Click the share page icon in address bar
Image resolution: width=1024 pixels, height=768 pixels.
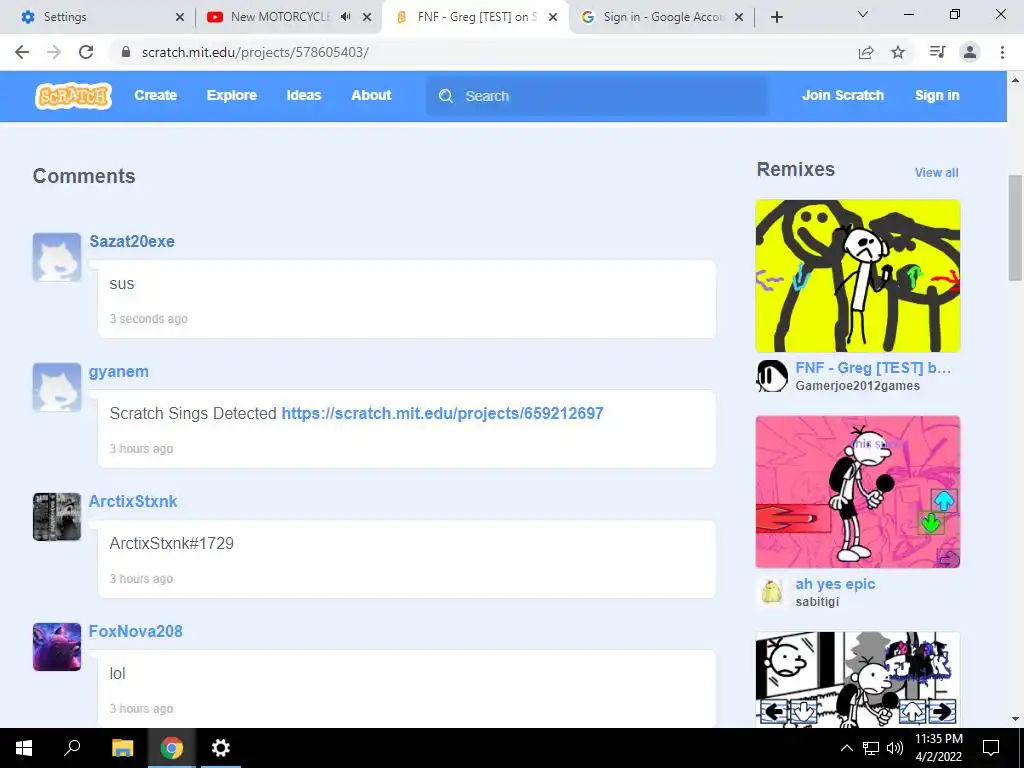coord(866,52)
